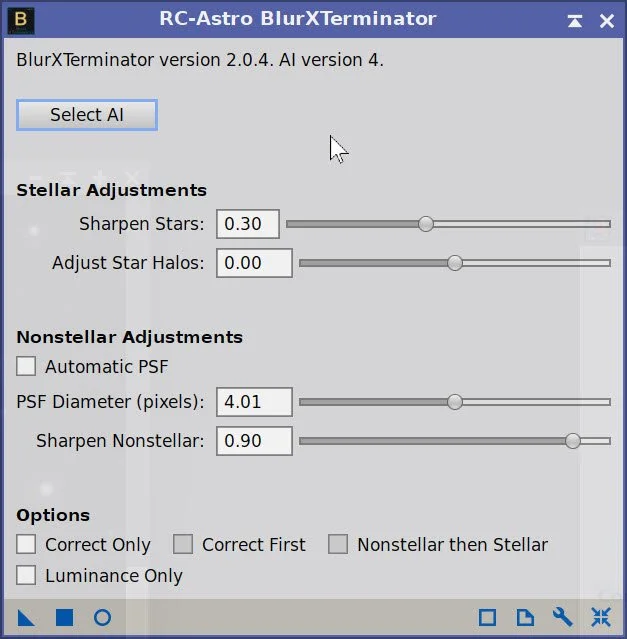
Task: Click the Options heading
Action: (x=53, y=516)
